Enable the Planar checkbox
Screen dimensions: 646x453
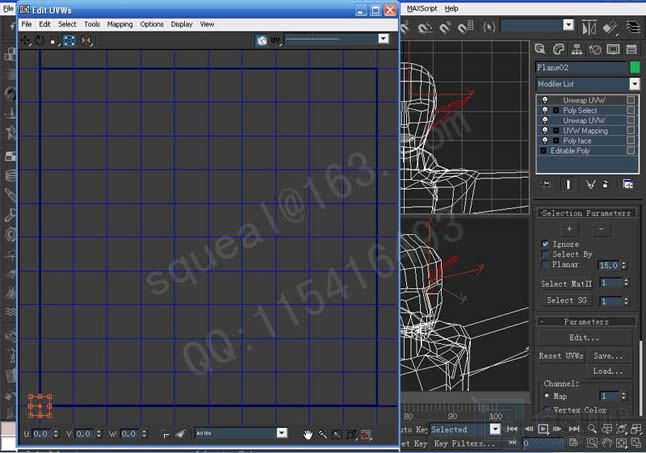(x=545, y=265)
